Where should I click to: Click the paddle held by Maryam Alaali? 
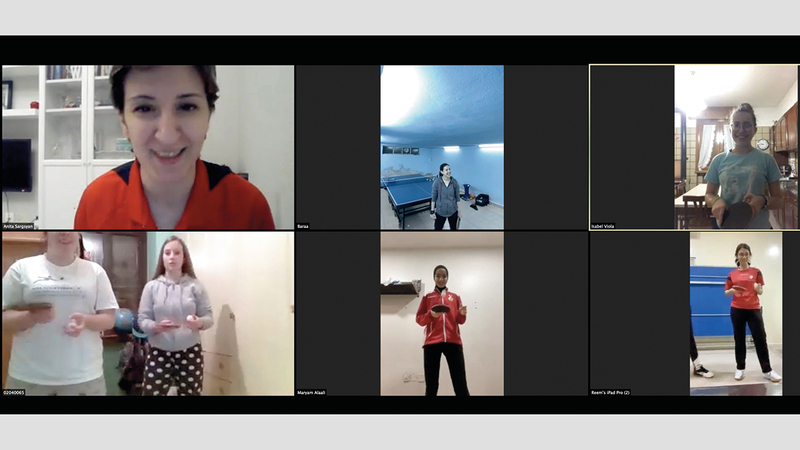point(441,309)
